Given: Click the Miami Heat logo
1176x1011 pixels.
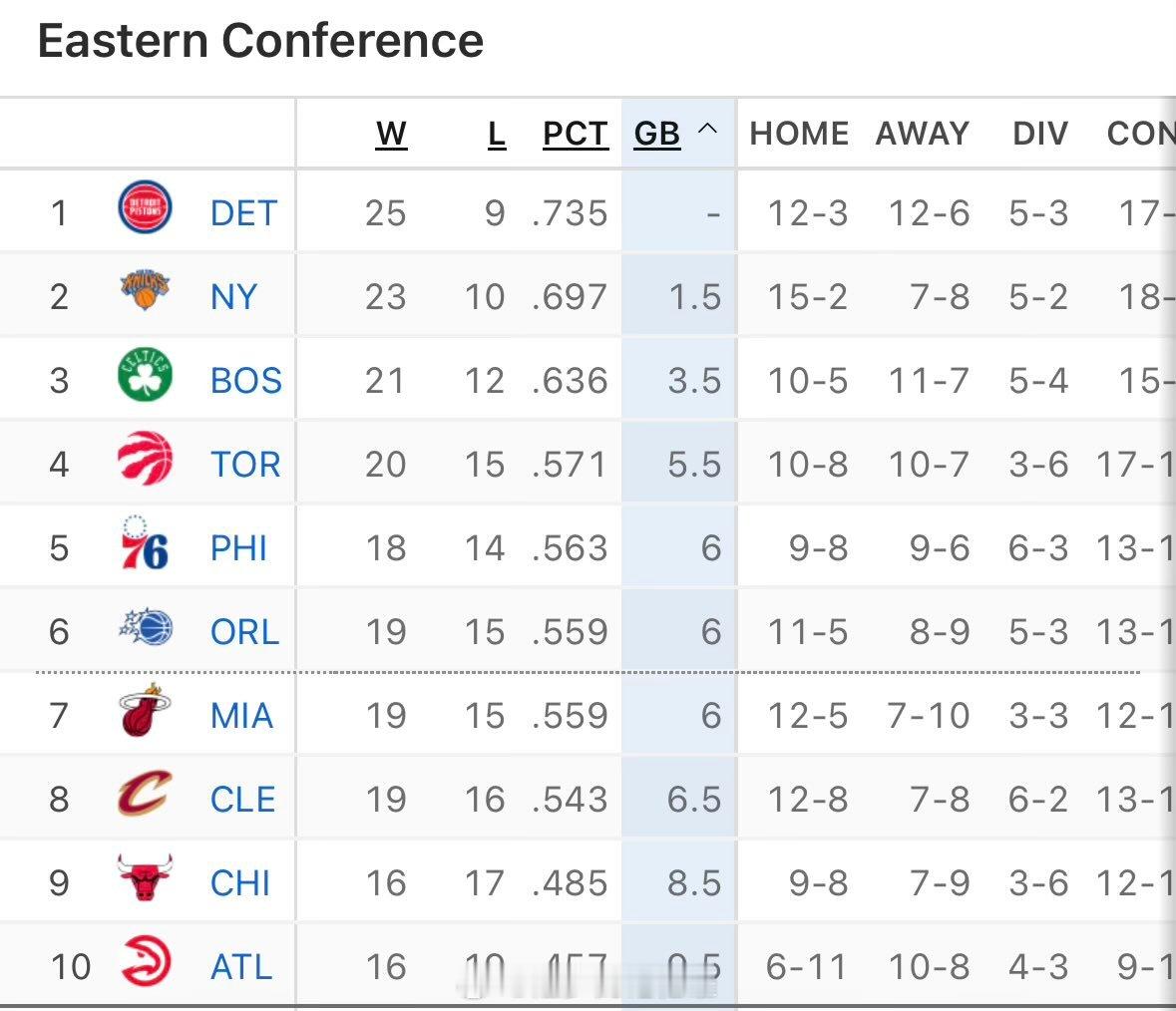Looking at the screenshot, I should point(146,713).
